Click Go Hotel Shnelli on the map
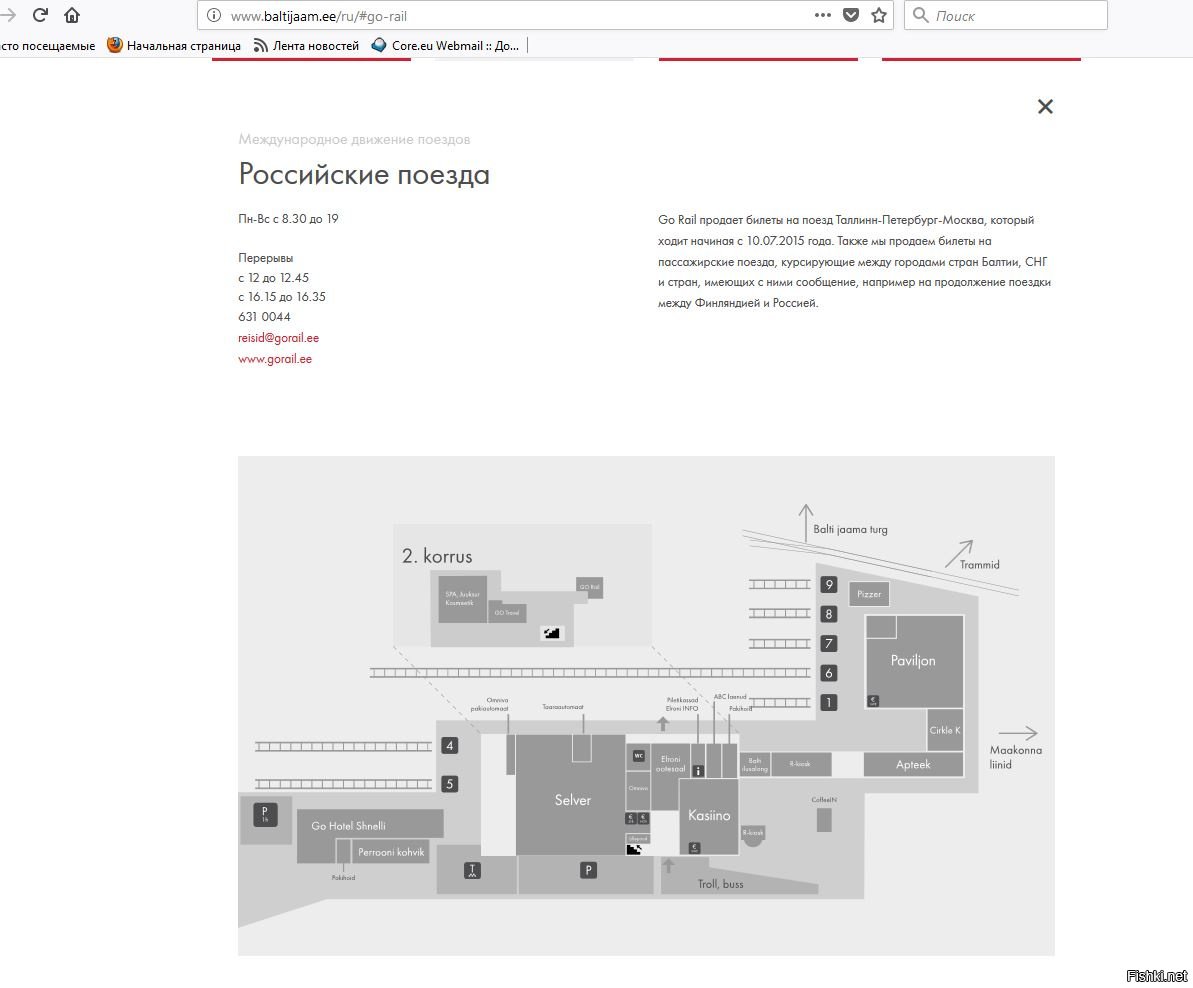 click(x=370, y=825)
